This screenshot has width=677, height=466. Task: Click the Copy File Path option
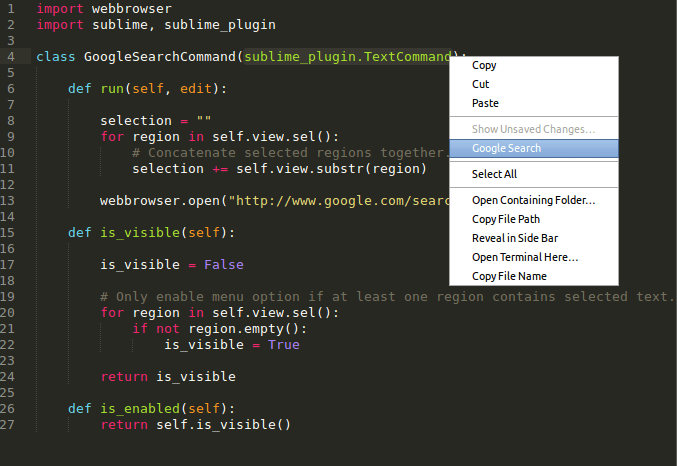coord(506,220)
